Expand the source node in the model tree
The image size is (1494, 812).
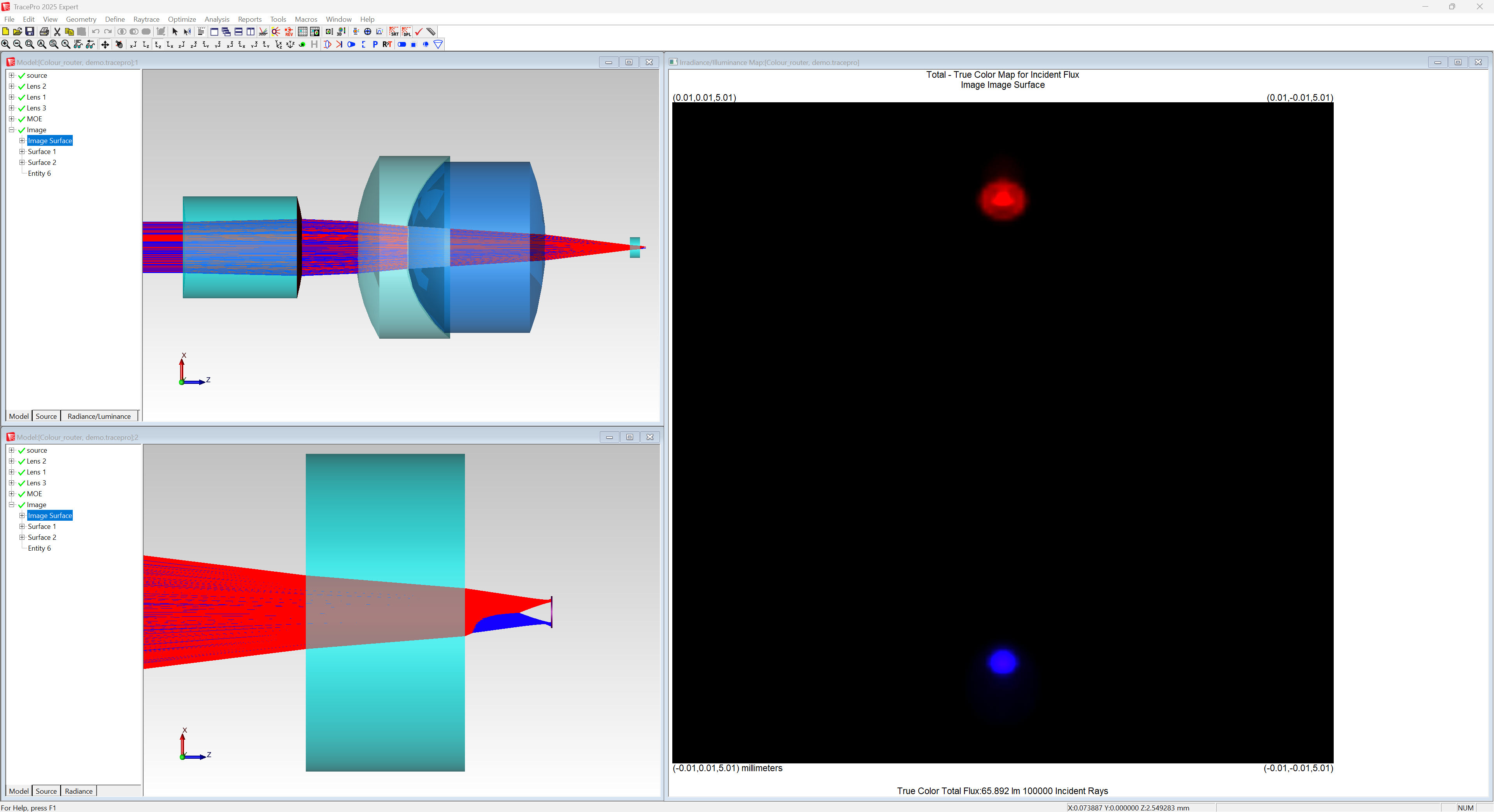[x=12, y=75]
